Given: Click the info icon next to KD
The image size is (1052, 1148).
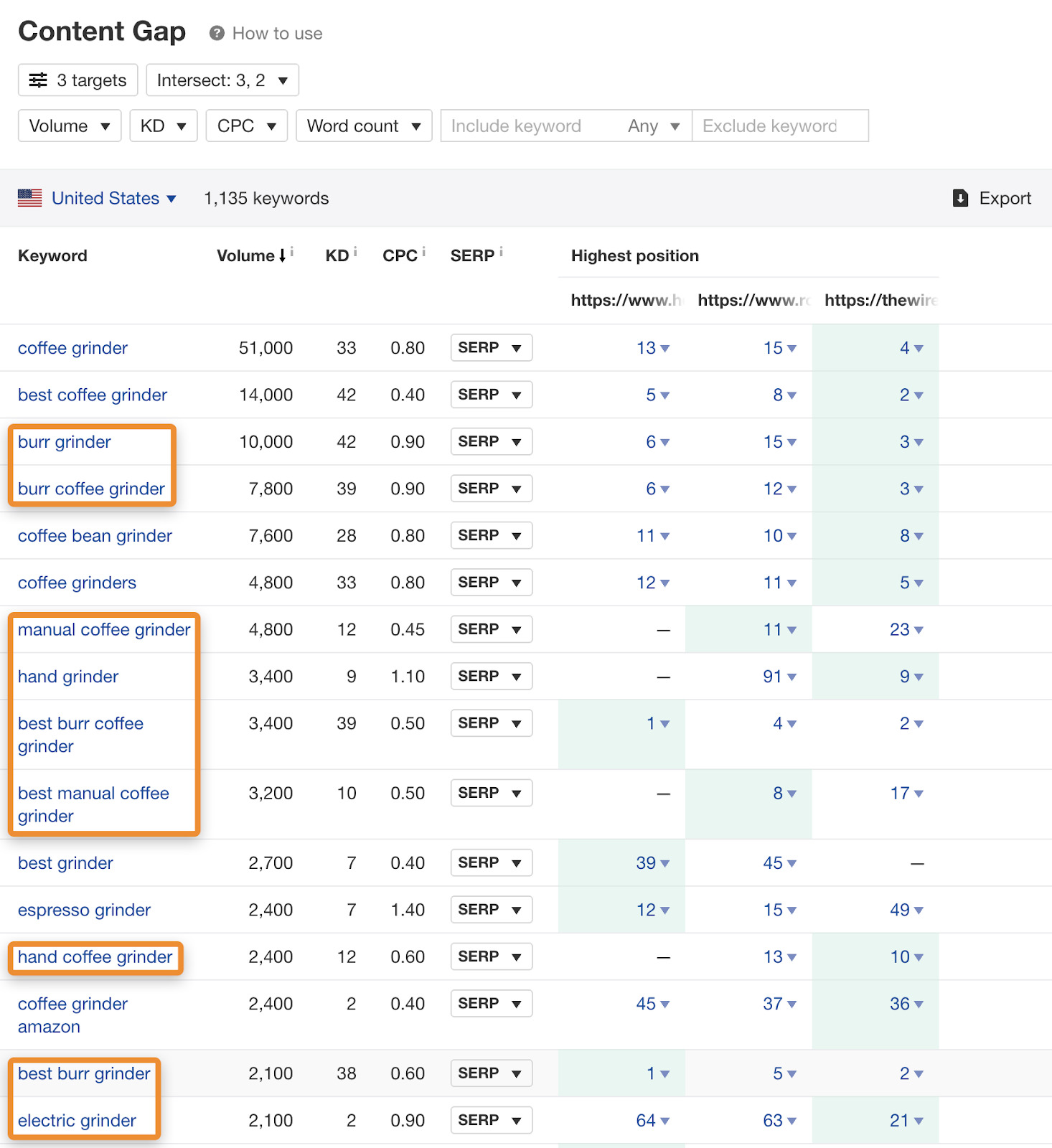Looking at the screenshot, I should (355, 252).
